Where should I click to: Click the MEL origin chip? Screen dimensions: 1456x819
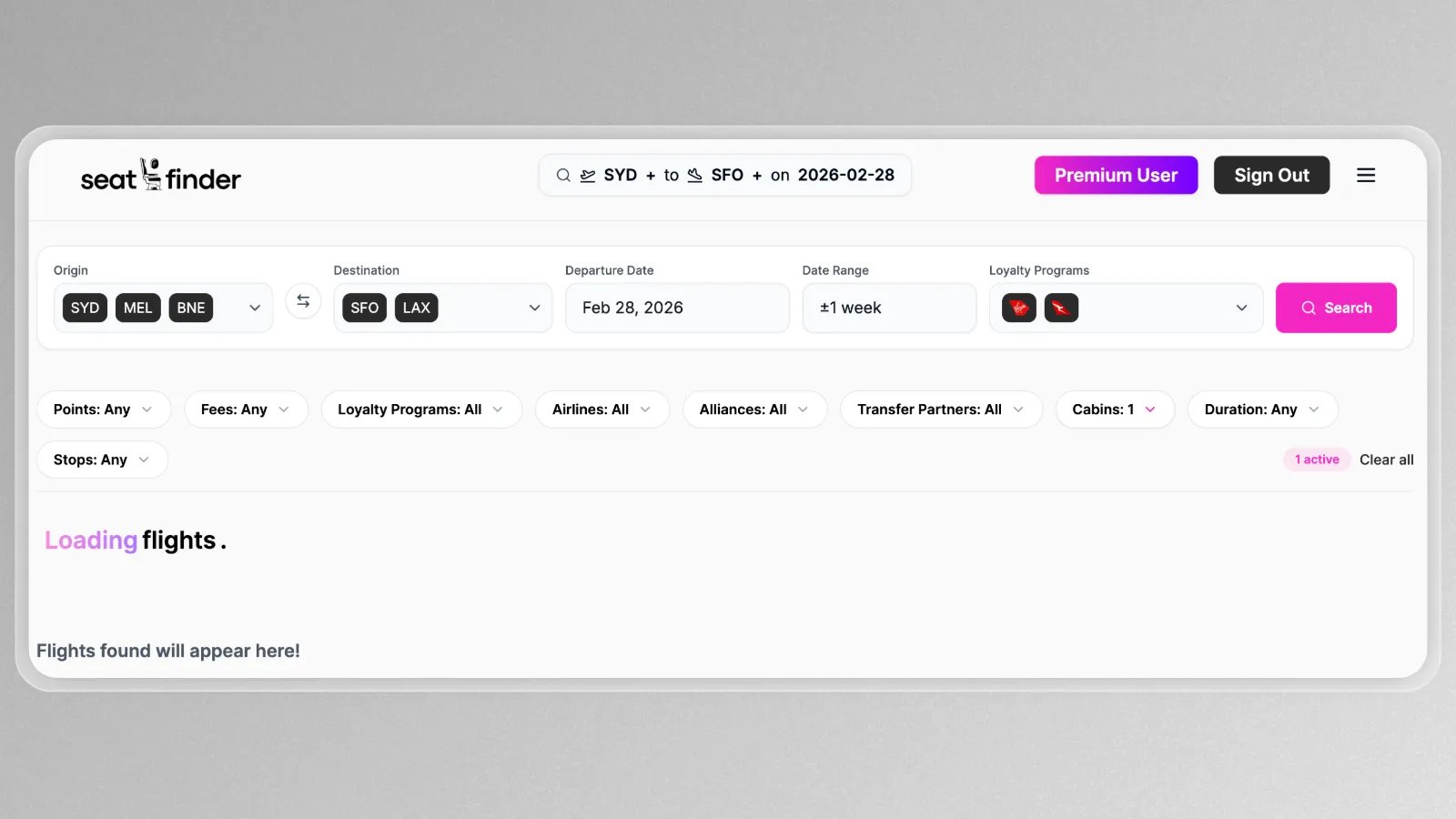tap(138, 308)
